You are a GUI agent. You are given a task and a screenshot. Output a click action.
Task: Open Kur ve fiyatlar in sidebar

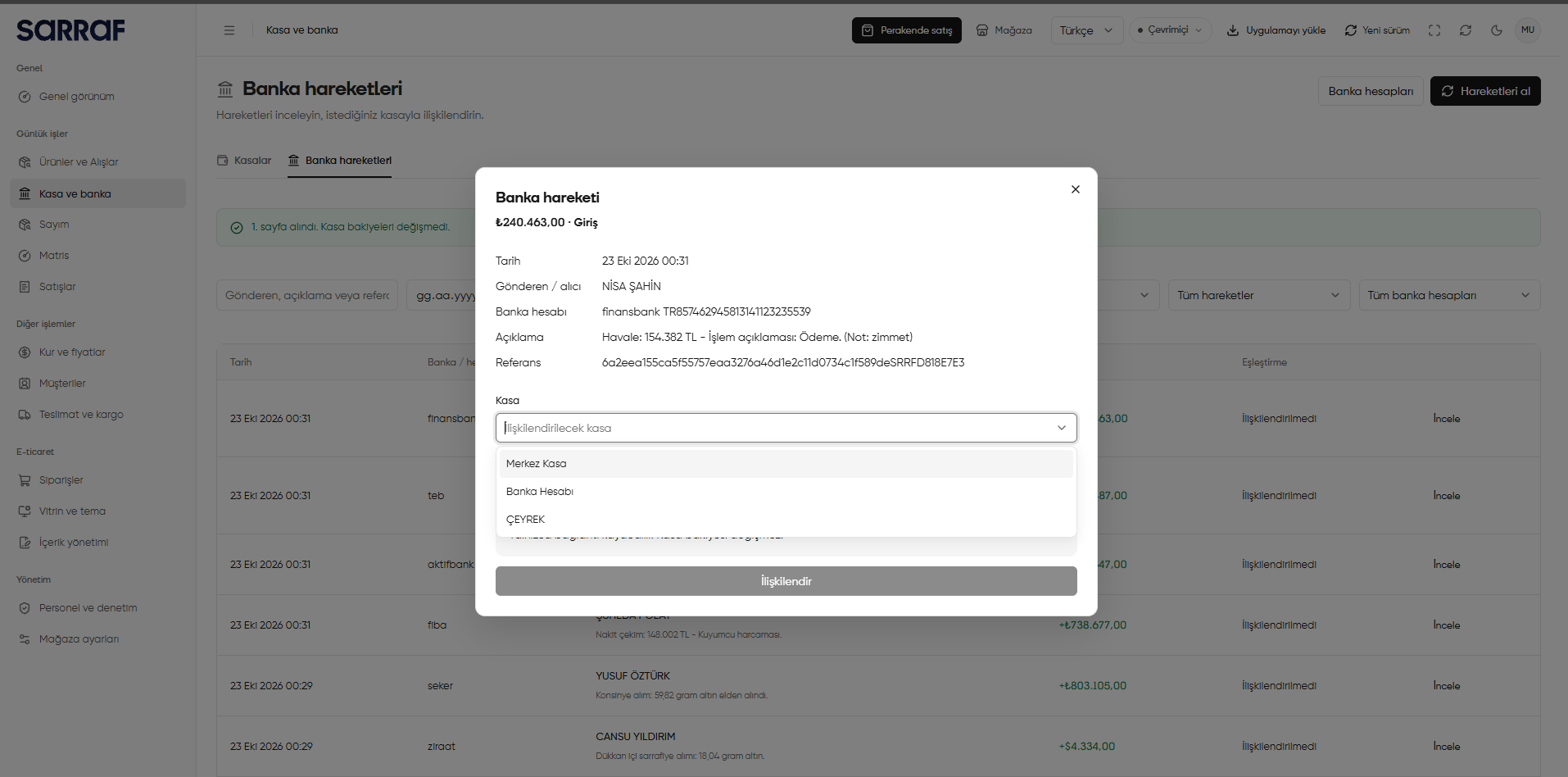[x=97, y=352]
